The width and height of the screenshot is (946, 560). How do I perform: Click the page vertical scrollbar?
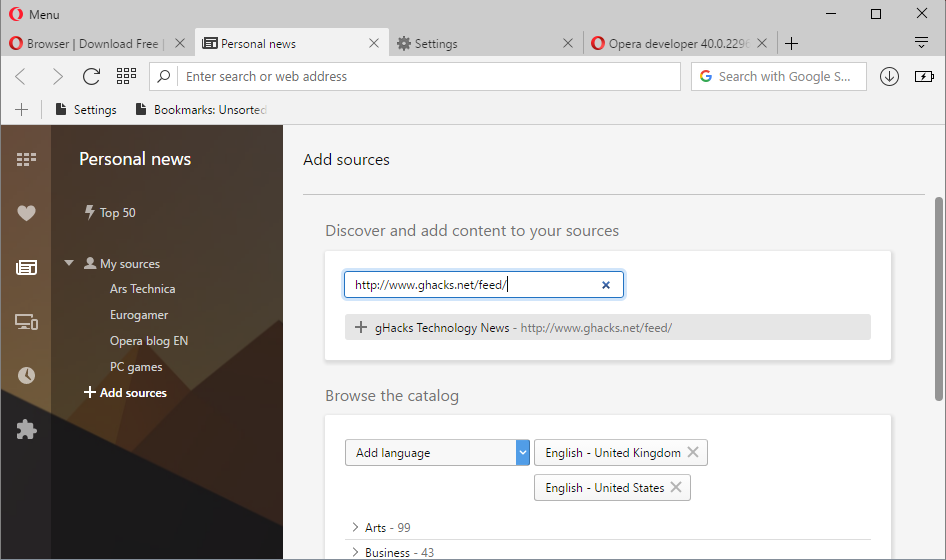click(x=939, y=299)
